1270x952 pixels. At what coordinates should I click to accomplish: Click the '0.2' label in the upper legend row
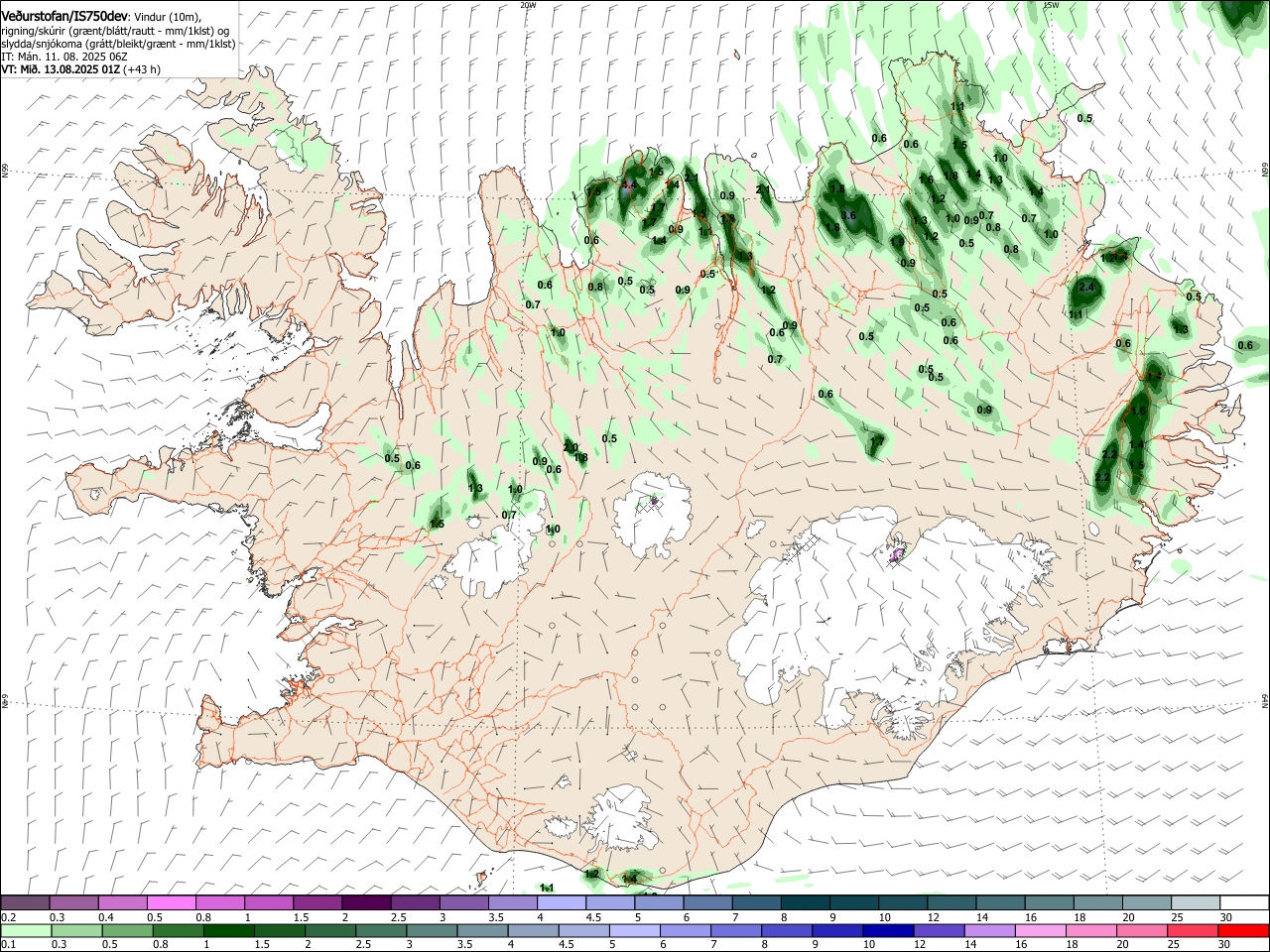tap(9, 917)
